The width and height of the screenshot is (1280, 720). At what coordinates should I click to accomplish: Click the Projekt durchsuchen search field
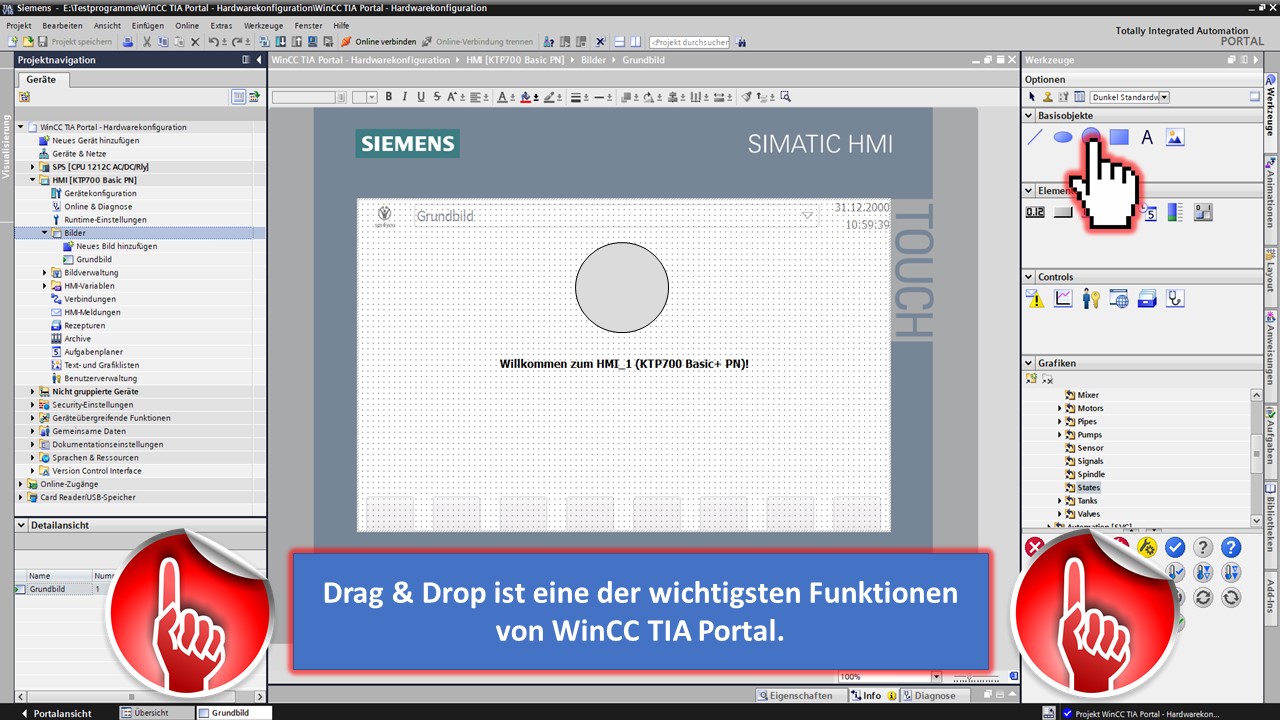(x=689, y=42)
